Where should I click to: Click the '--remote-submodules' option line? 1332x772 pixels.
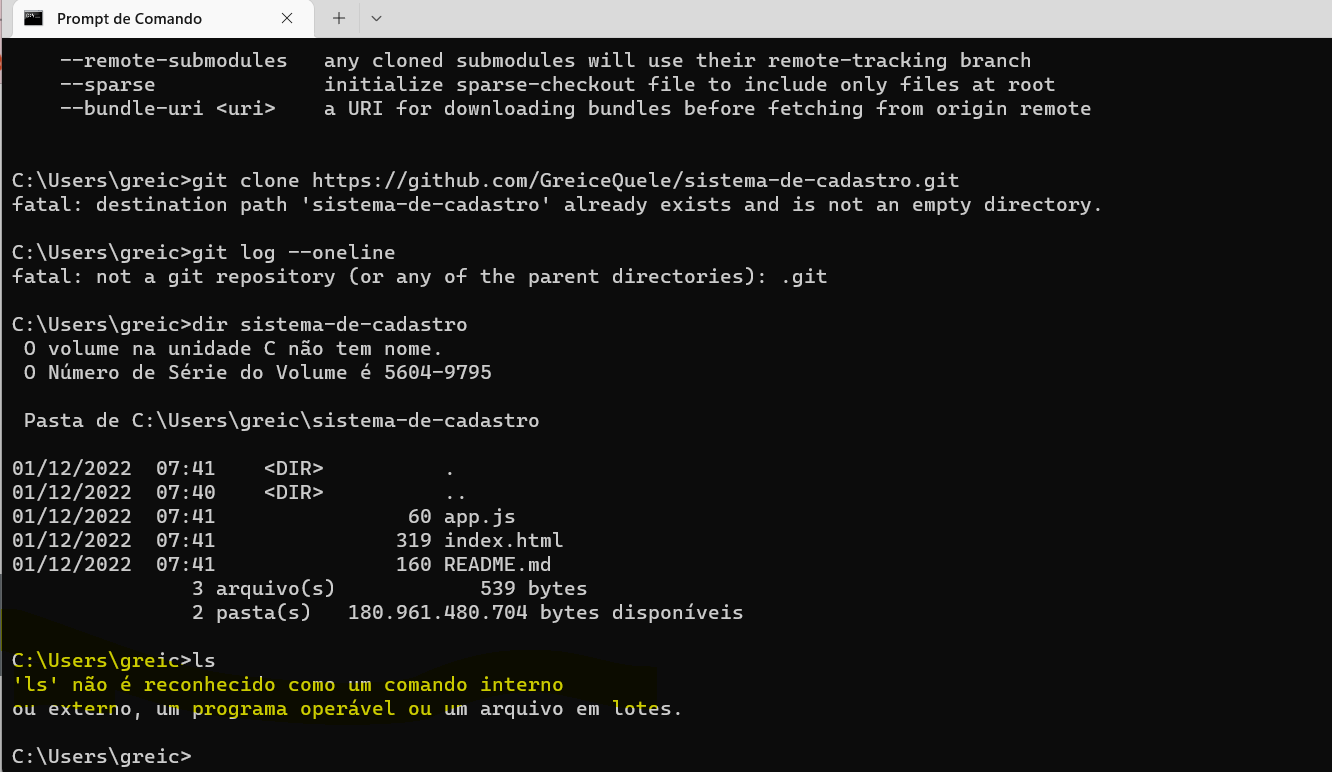point(545,61)
